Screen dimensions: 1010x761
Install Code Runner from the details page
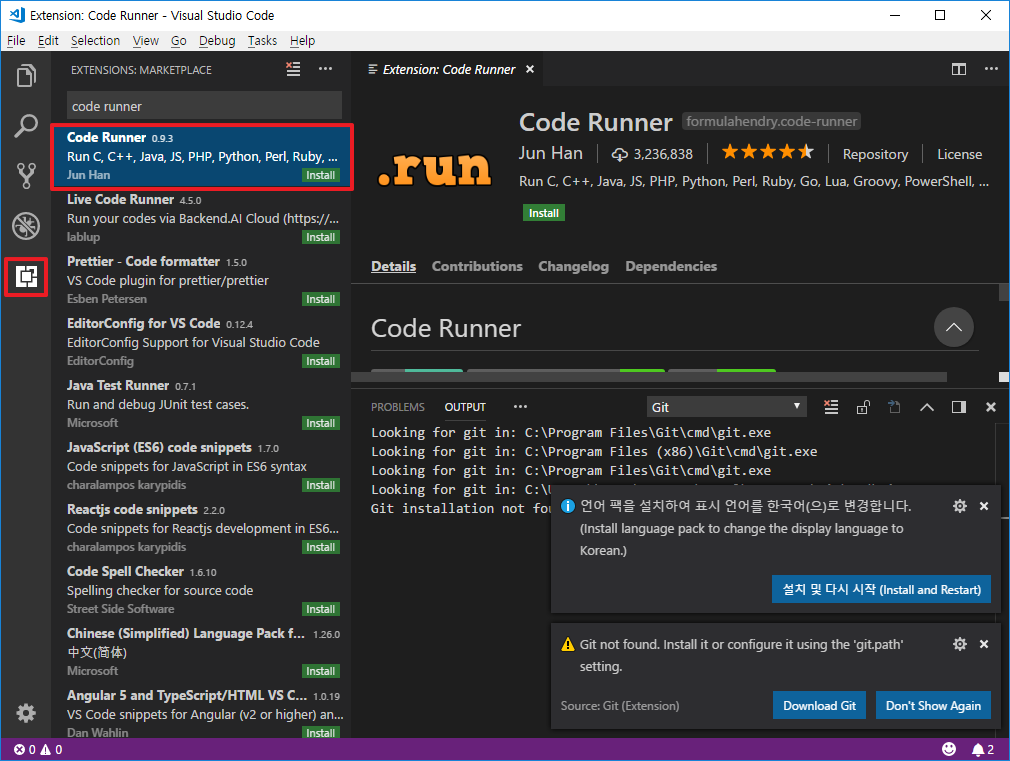(544, 213)
